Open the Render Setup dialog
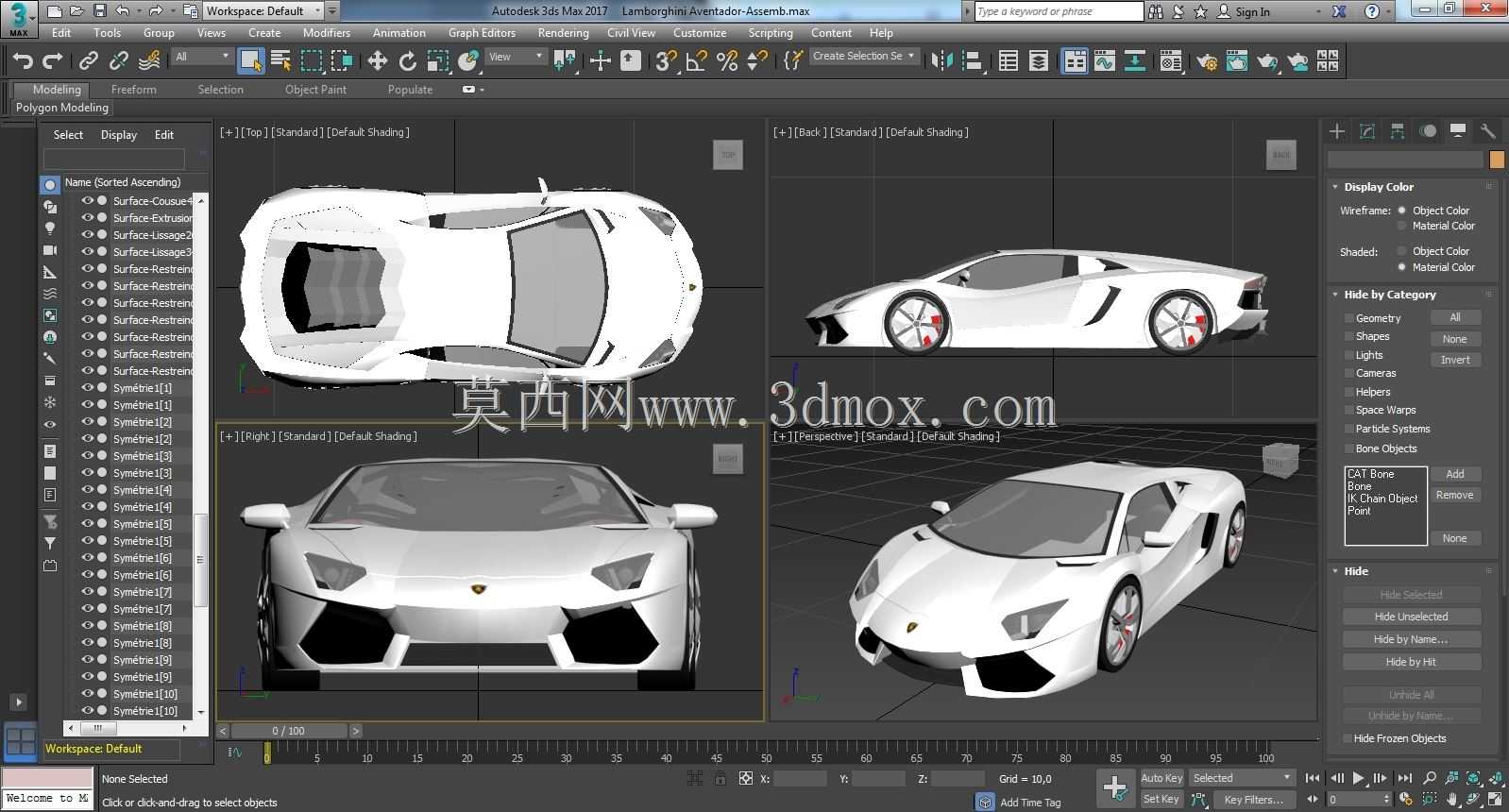The width and height of the screenshot is (1509, 812). pyautogui.click(x=1206, y=61)
